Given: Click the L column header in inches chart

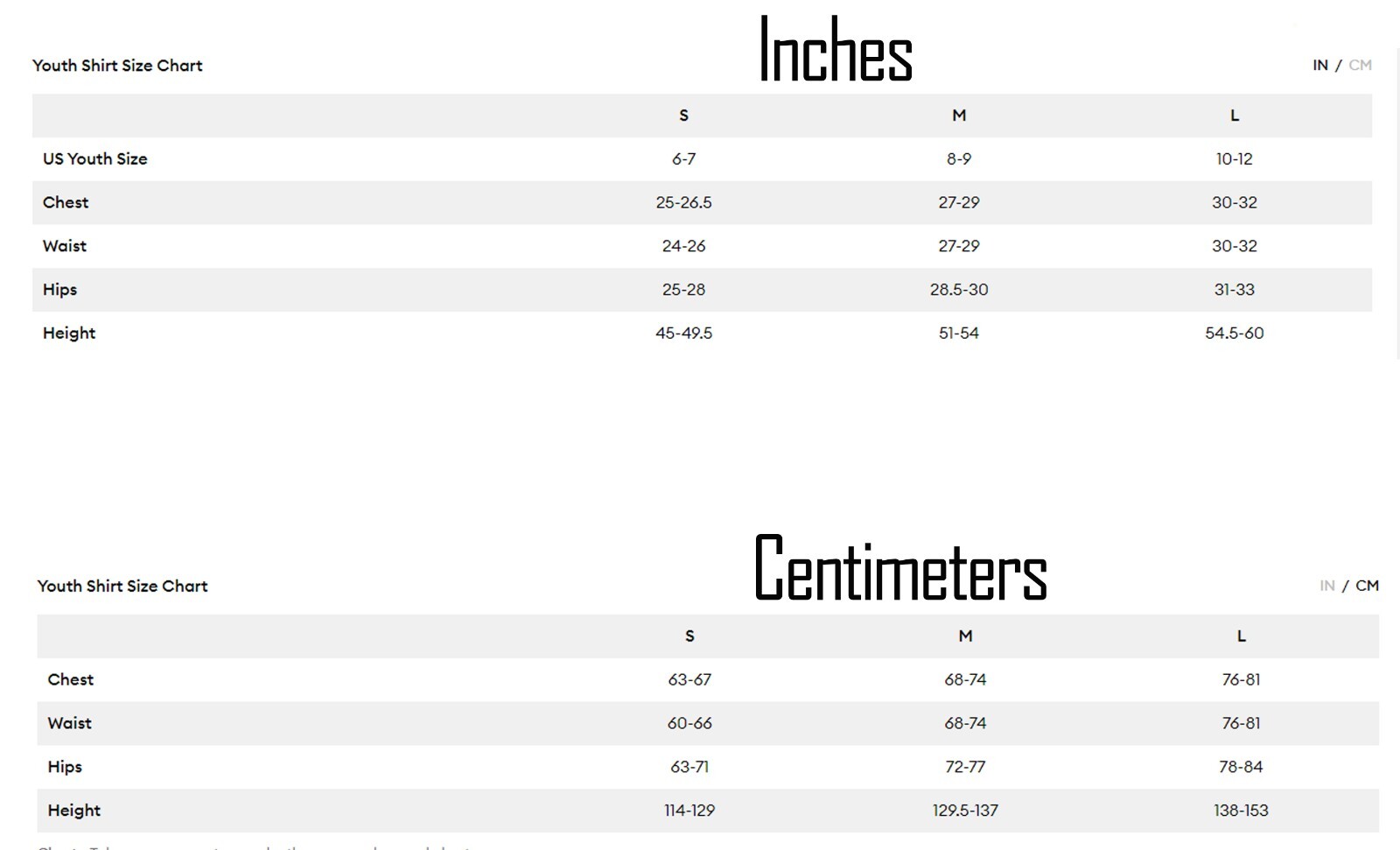Looking at the screenshot, I should tap(1235, 116).
